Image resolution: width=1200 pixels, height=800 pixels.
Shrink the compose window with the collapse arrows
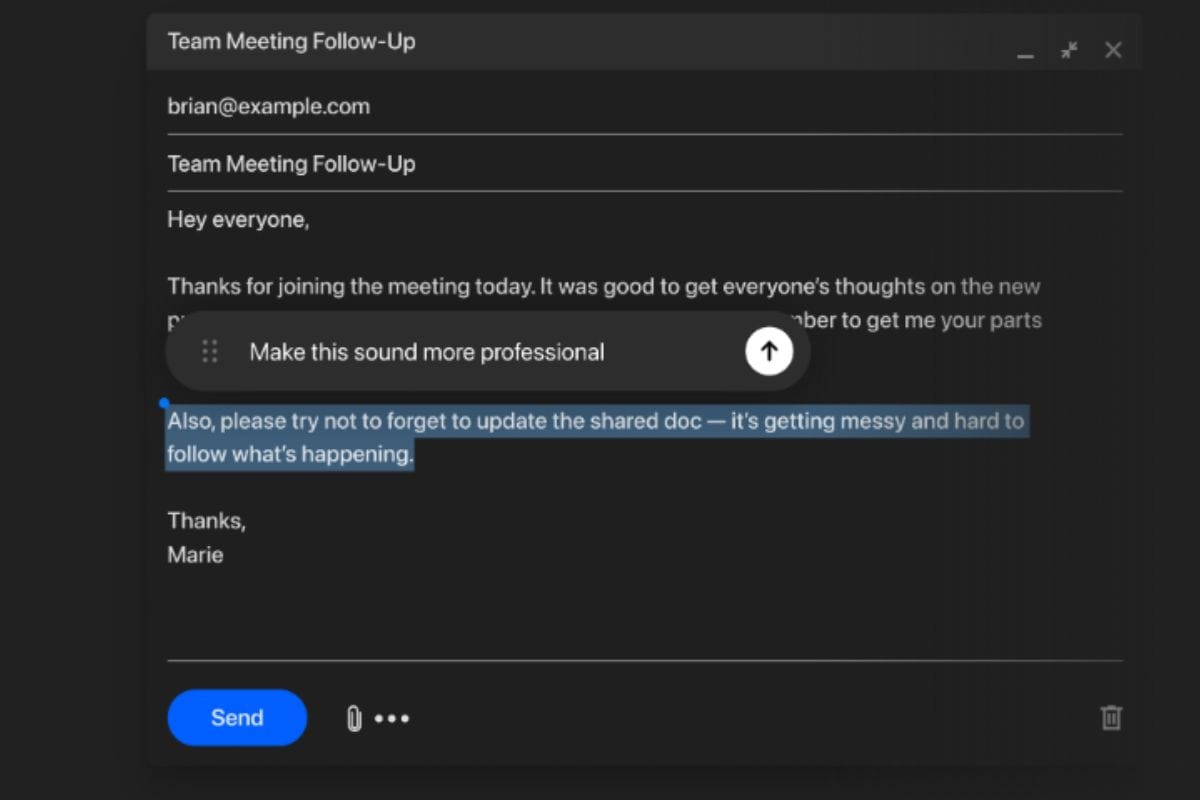tap(1069, 50)
